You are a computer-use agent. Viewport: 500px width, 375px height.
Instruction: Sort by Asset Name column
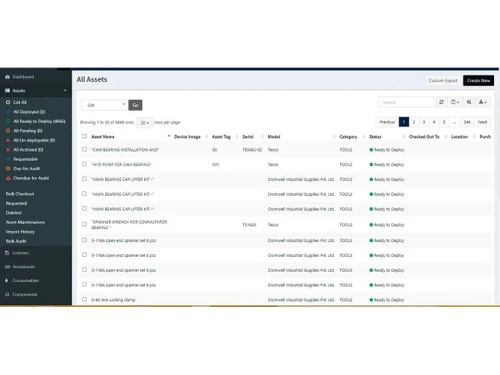coord(103,137)
